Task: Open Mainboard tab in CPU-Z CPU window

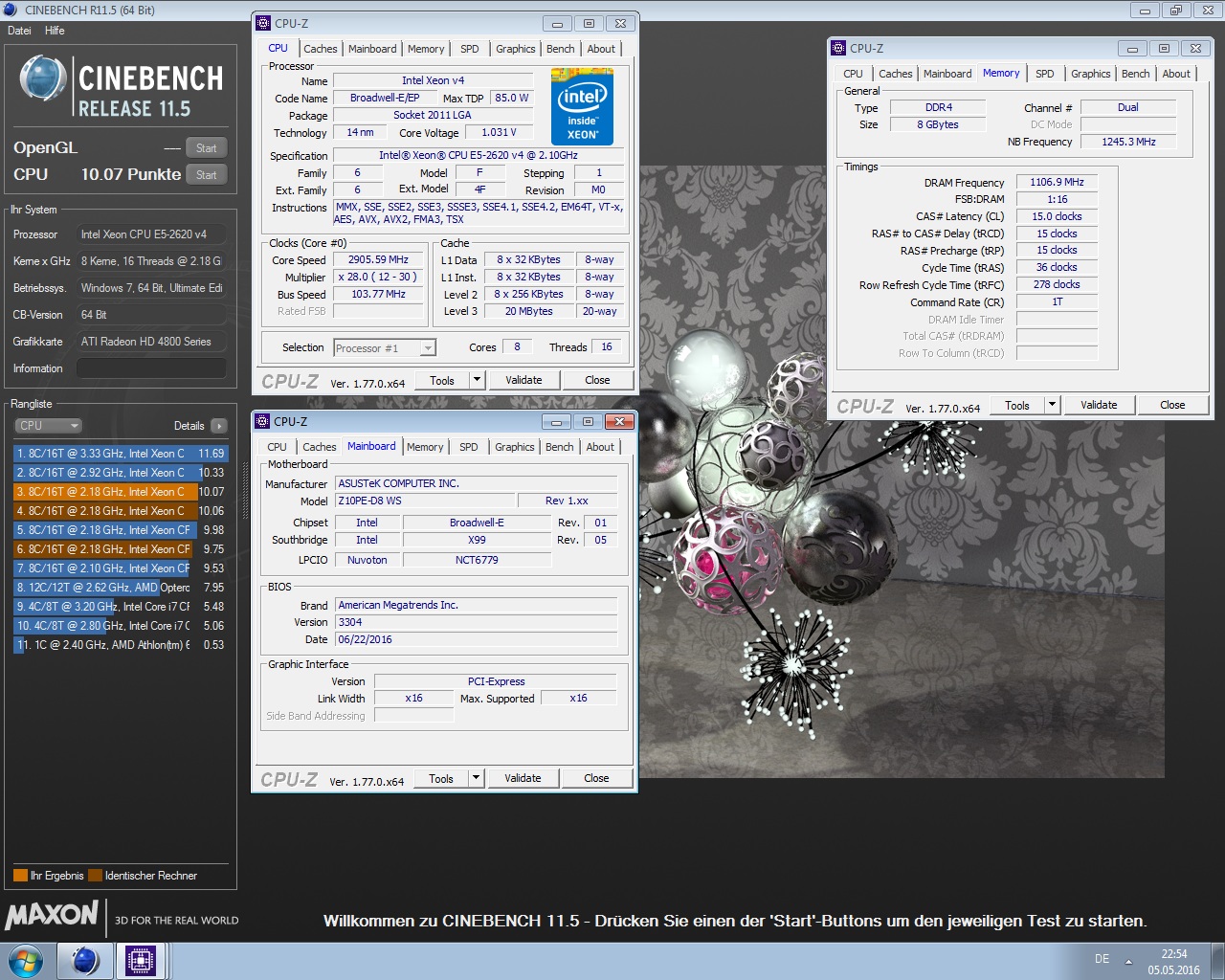Action: (372, 49)
